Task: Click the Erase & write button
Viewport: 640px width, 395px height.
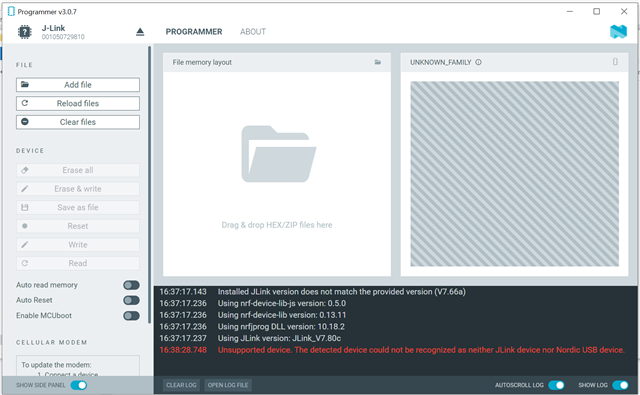Action: click(x=78, y=189)
